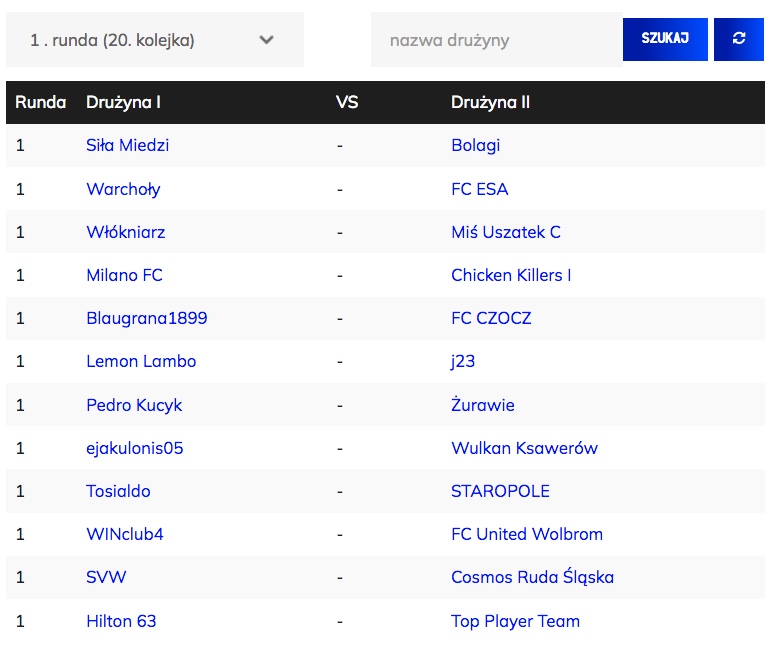Image resolution: width=769 pixels, height=648 pixels.
Task: Focus the nazwa drużyny input field
Action: [x=496, y=40]
